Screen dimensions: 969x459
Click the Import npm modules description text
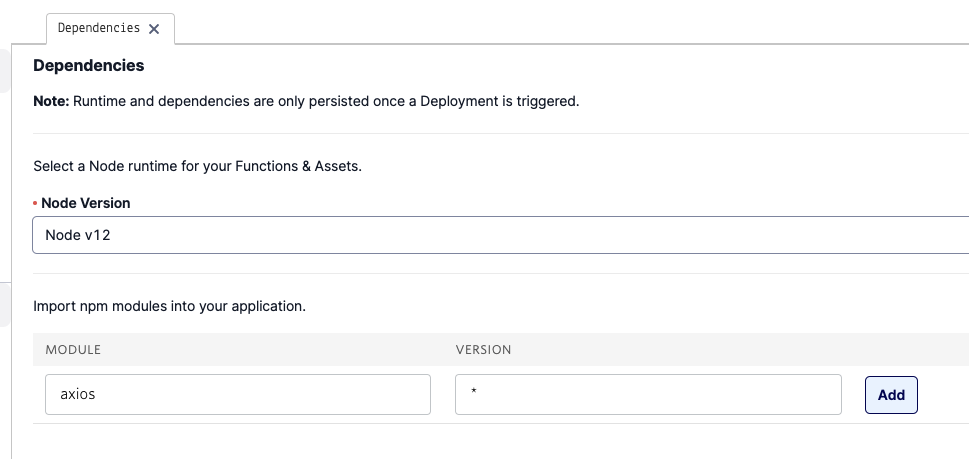click(x=169, y=306)
